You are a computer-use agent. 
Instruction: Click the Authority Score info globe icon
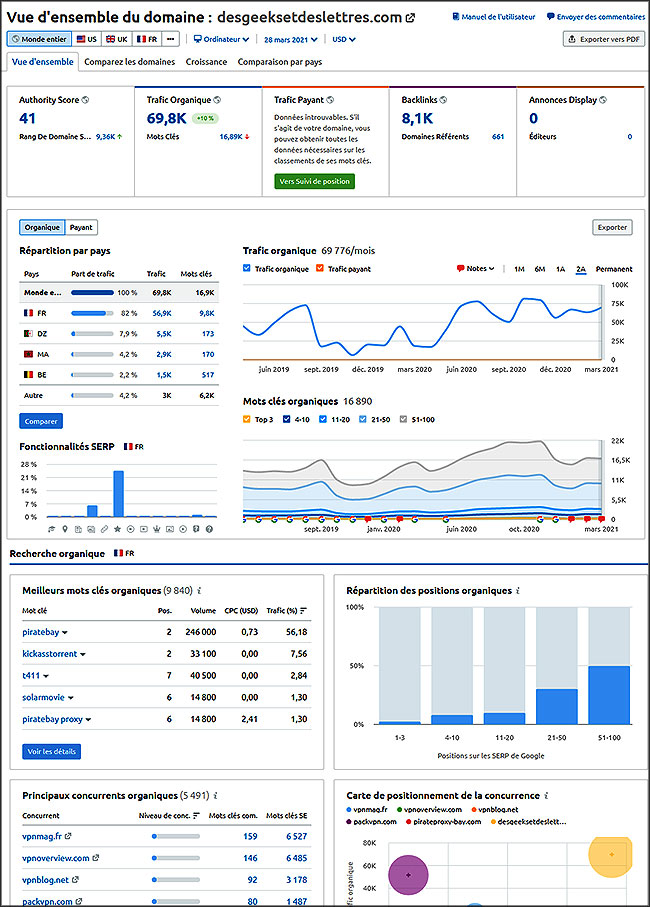pyautogui.click(x=86, y=100)
